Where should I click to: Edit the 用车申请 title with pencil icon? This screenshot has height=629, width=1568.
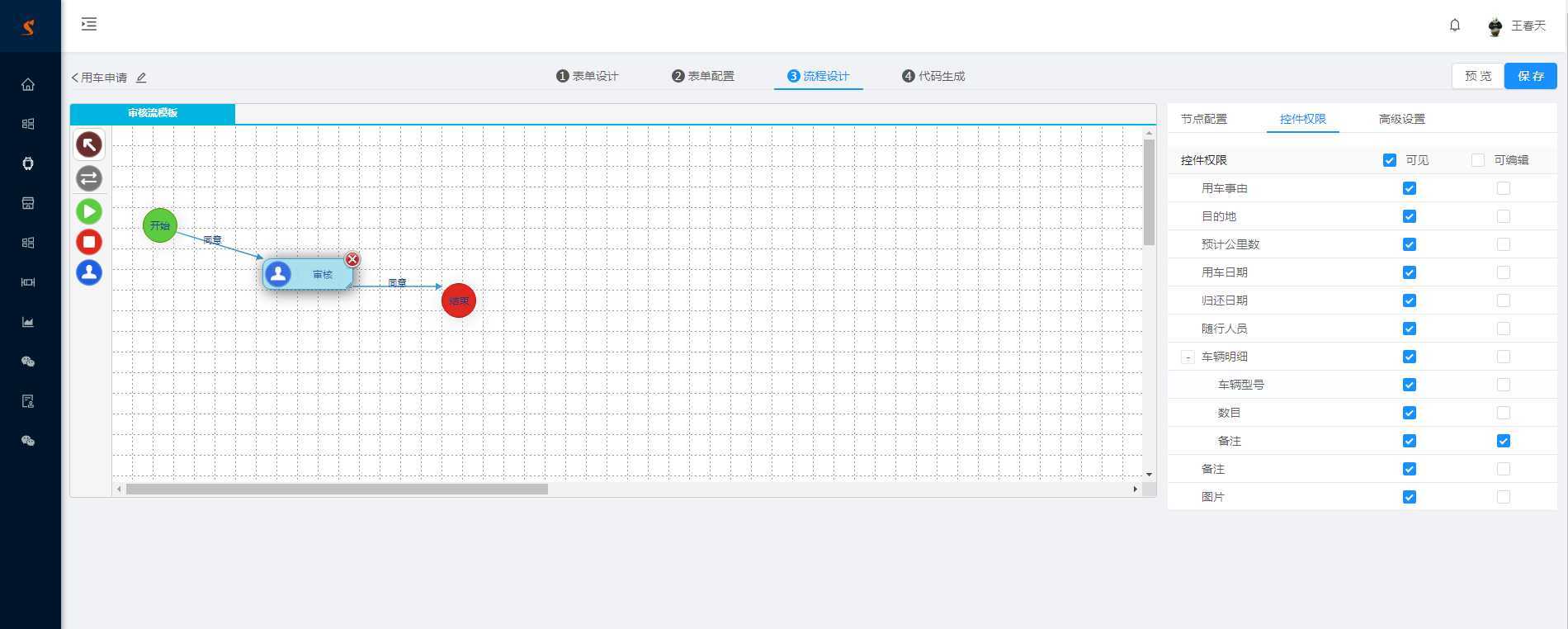click(x=141, y=78)
